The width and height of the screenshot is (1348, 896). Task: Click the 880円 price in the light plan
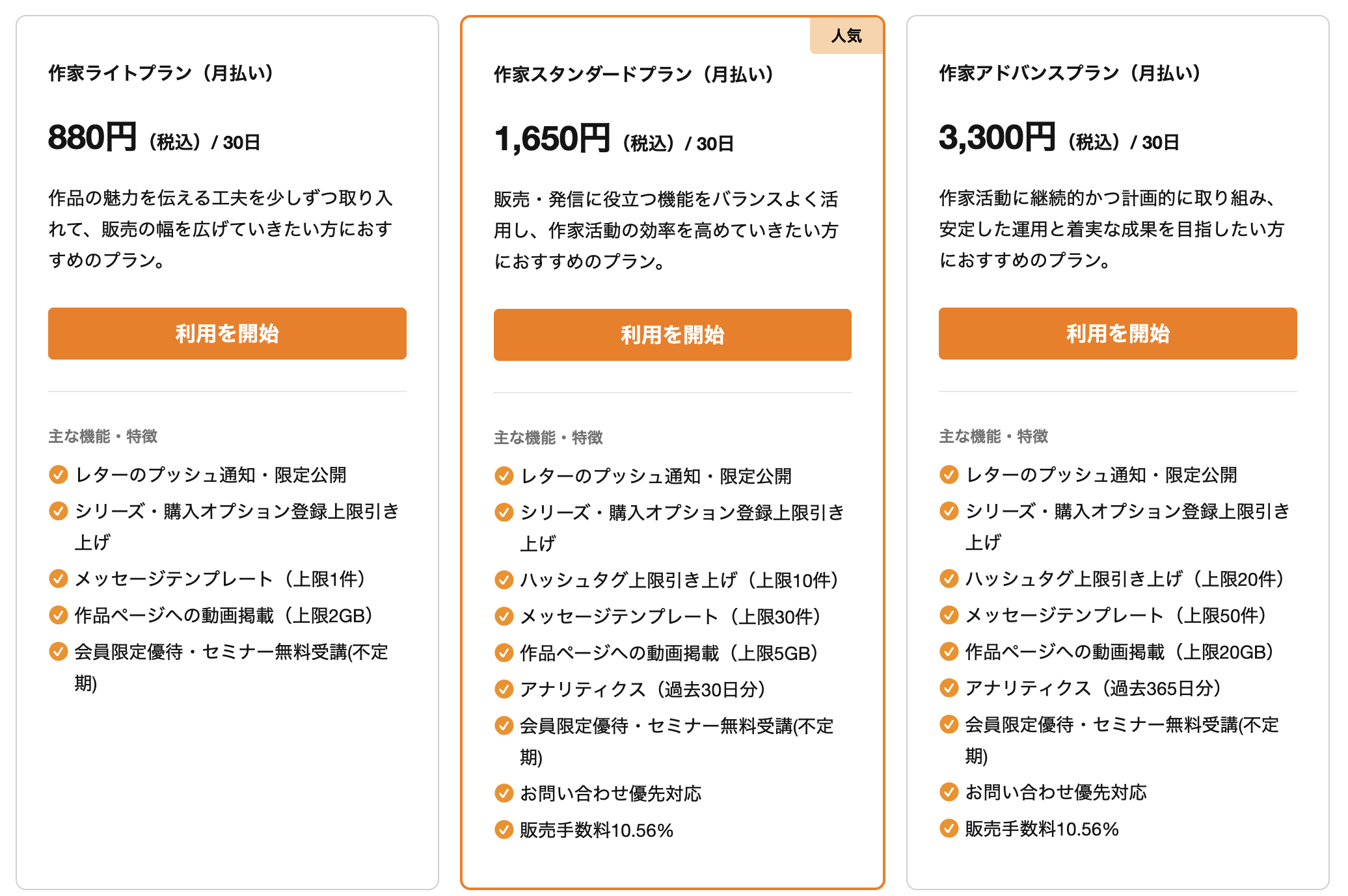click(x=92, y=138)
